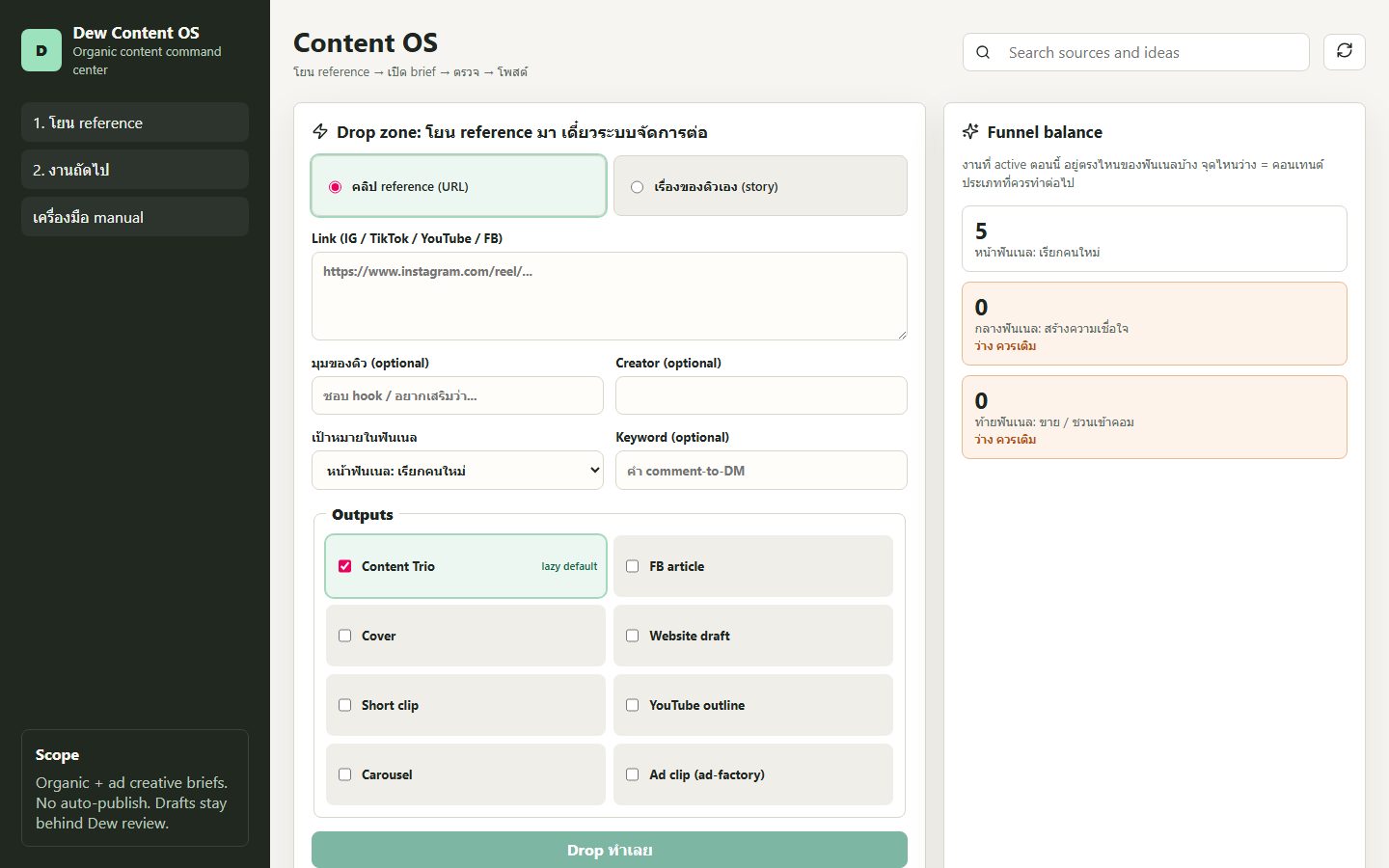This screenshot has height=868, width=1389.
Task: Click the sparkle icon beside Funnel balance
Action: pos(970,132)
